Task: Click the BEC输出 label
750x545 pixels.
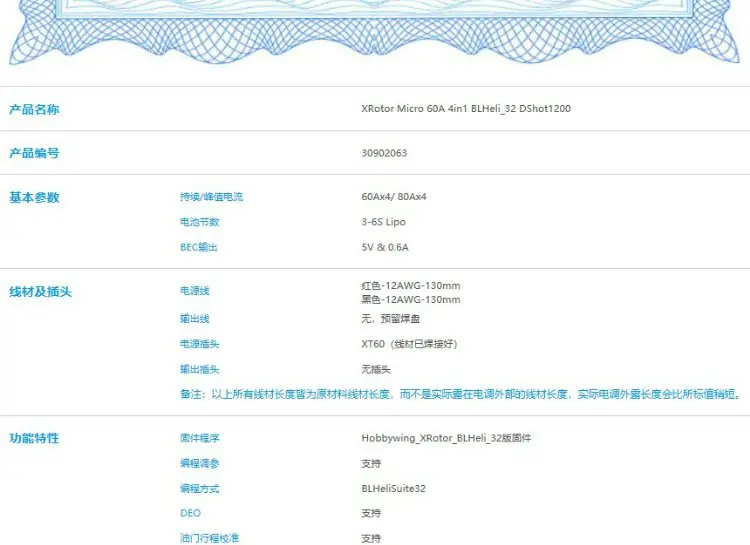Action: click(199, 247)
